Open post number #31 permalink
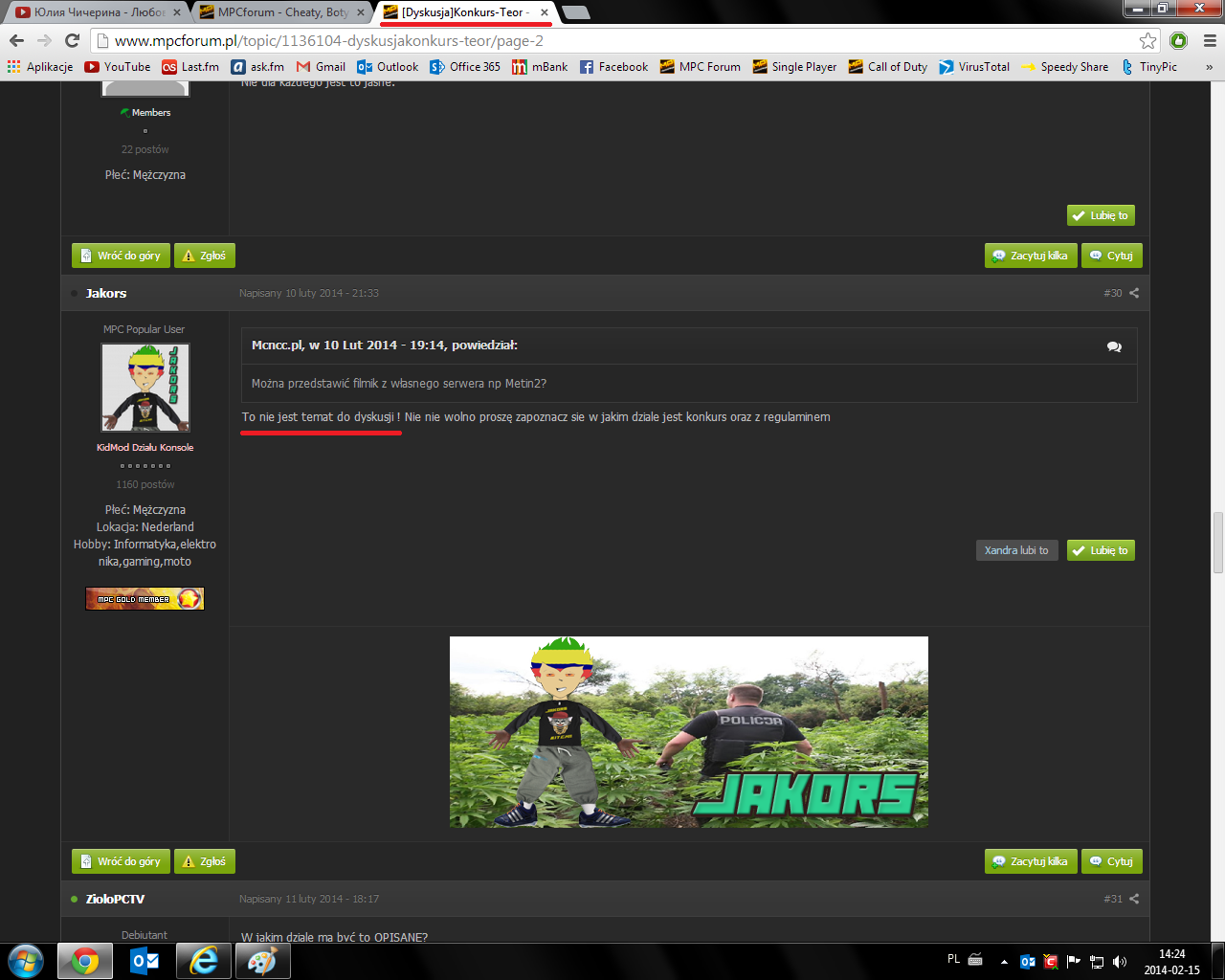This screenshot has height=980, width=1225. pos(1112,899)
